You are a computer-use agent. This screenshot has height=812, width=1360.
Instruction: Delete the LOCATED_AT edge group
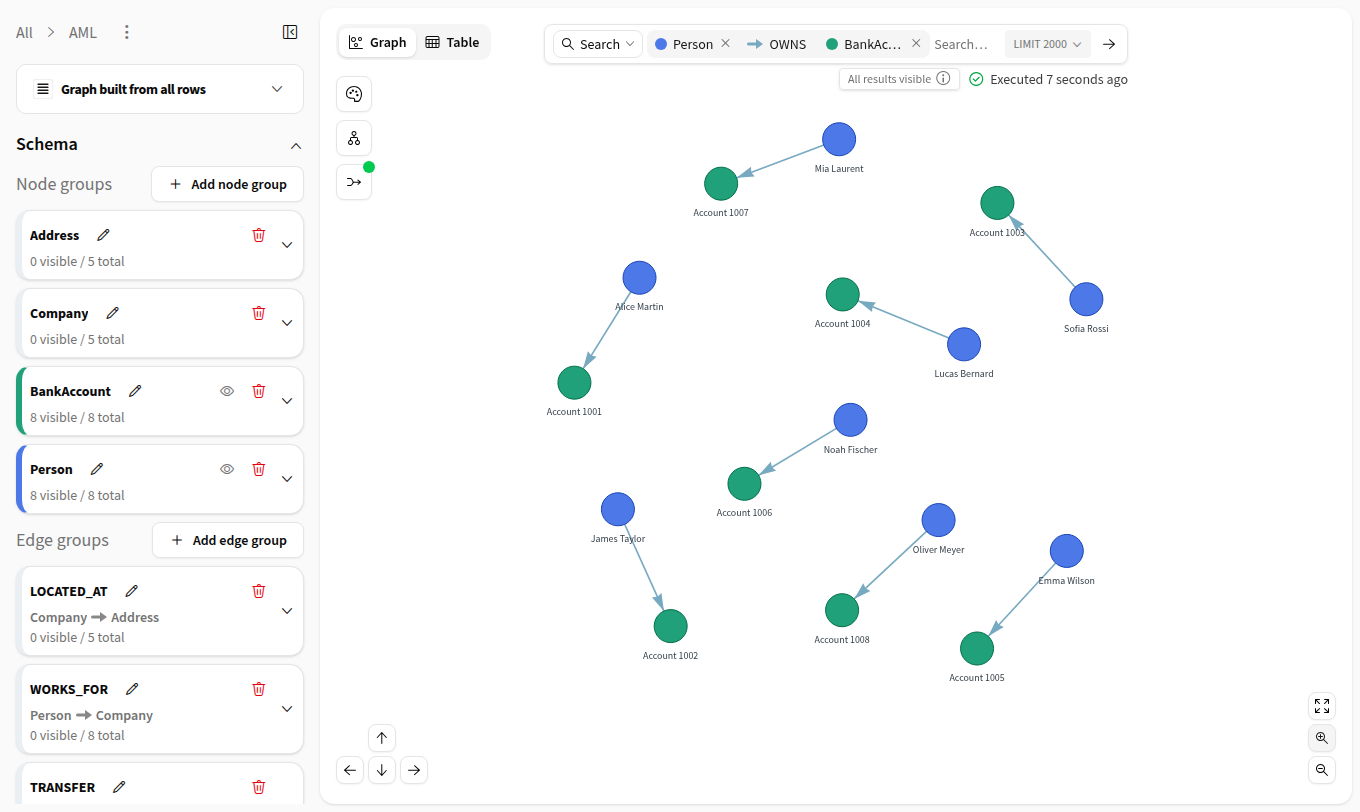[x=259, y=591]
